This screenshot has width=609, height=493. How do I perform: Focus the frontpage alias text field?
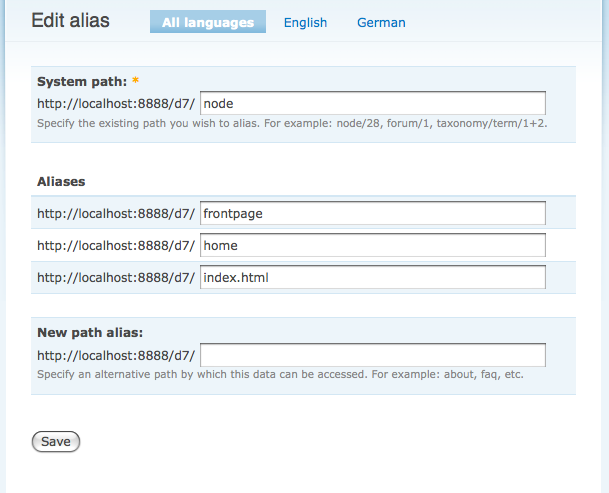[372, 213]
